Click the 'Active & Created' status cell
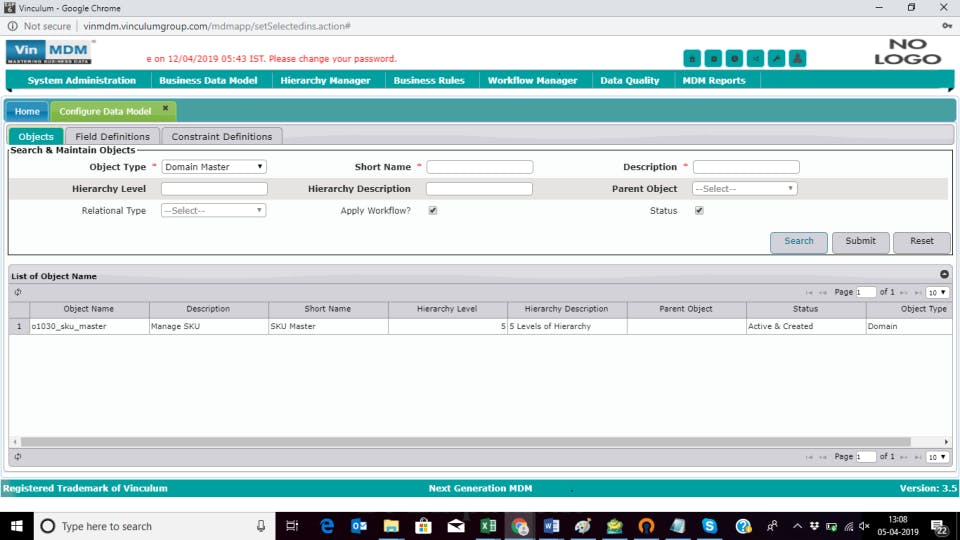Viewport: 960px width, 540px height. (805, 326)
